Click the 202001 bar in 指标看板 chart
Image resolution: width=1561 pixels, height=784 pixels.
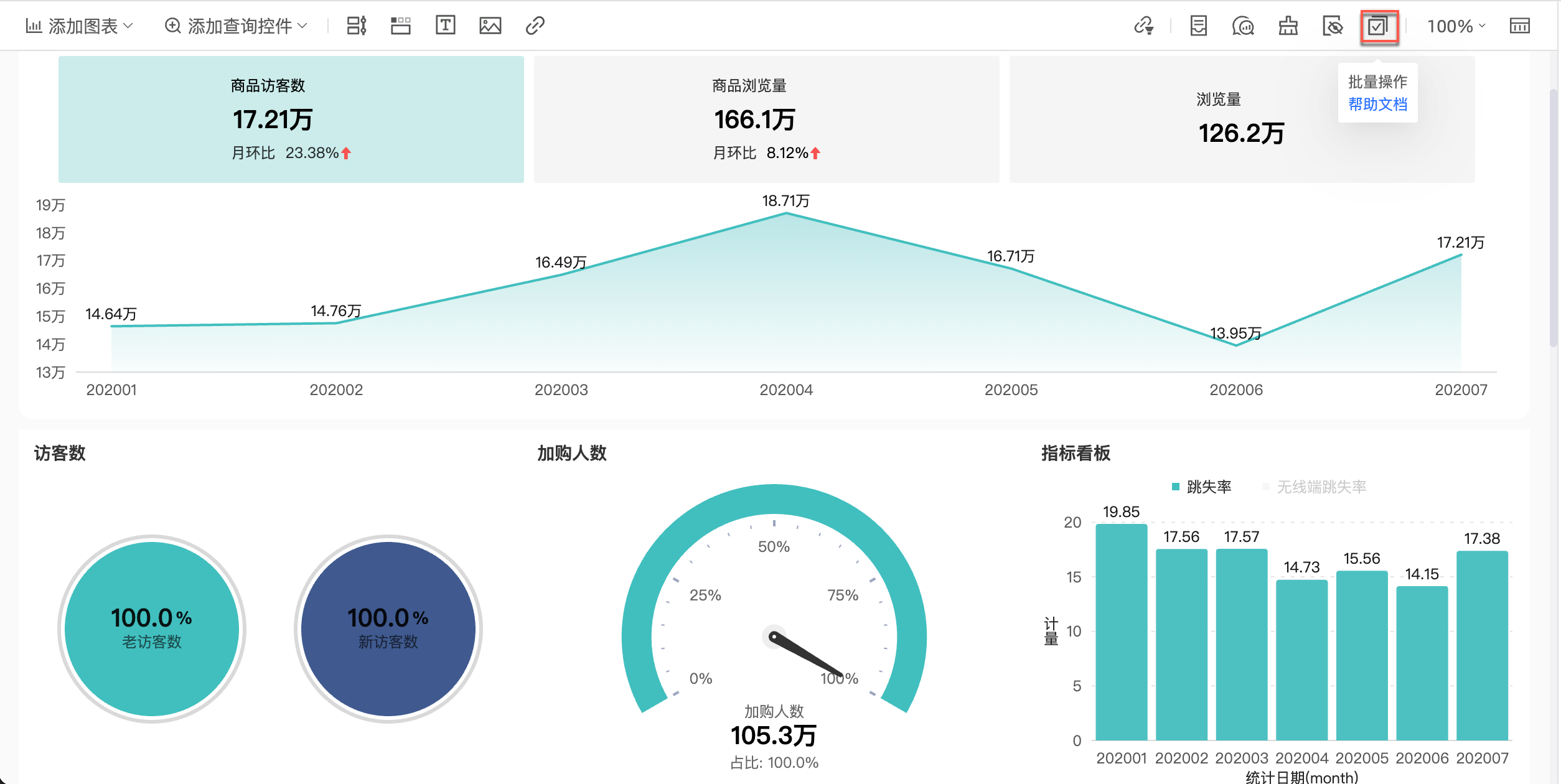(1121, 632)
